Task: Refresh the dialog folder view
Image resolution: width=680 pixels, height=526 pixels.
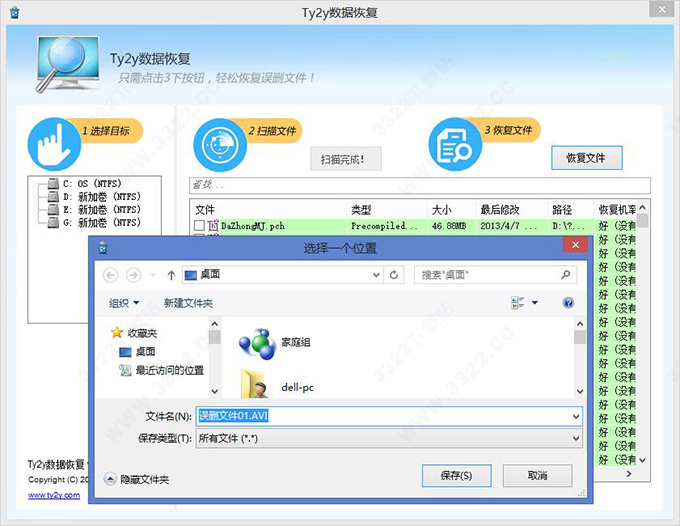Action: coord(394,275)
